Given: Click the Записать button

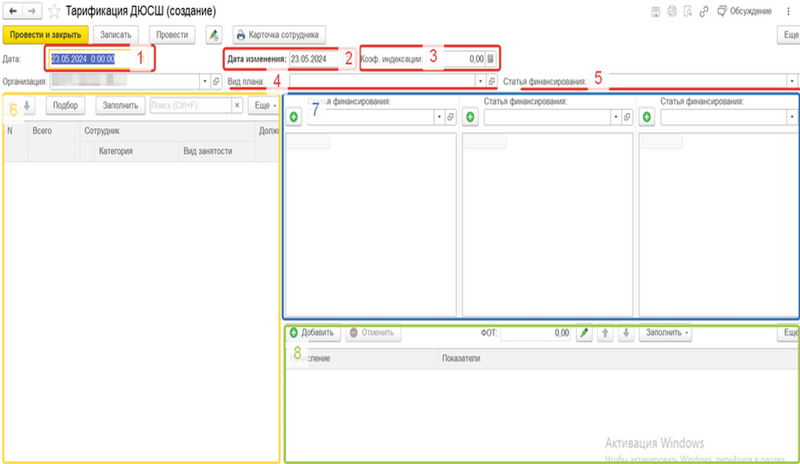Looking at the screenshot, I should tap(114, 35).
